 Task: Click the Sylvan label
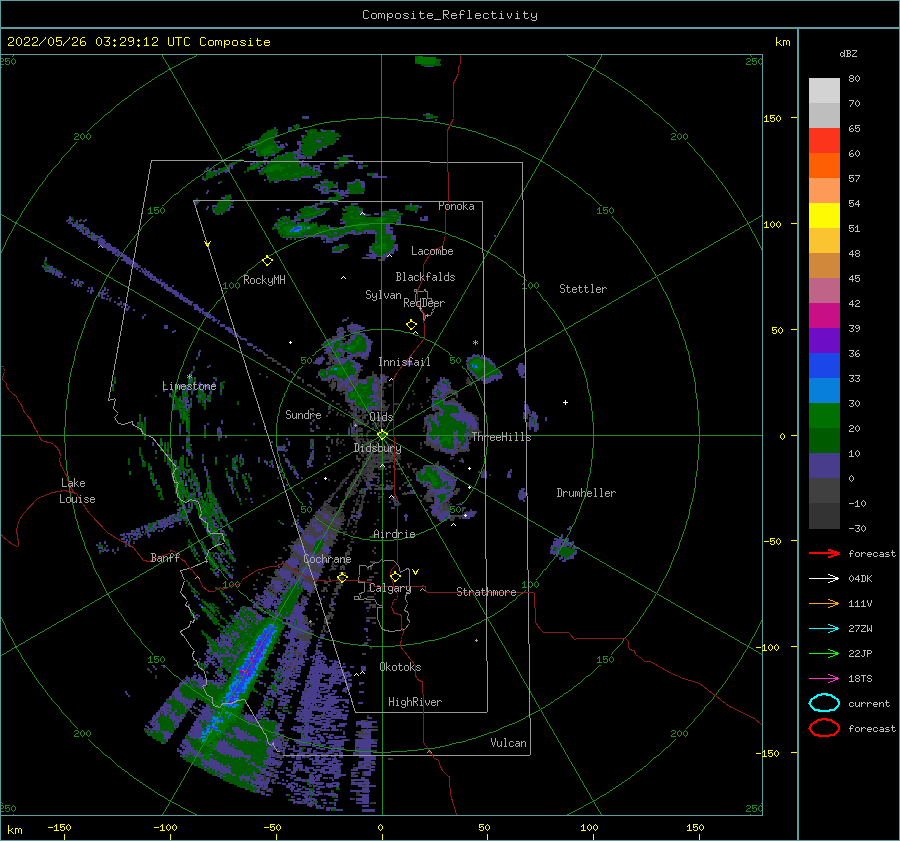coord(383,295)
